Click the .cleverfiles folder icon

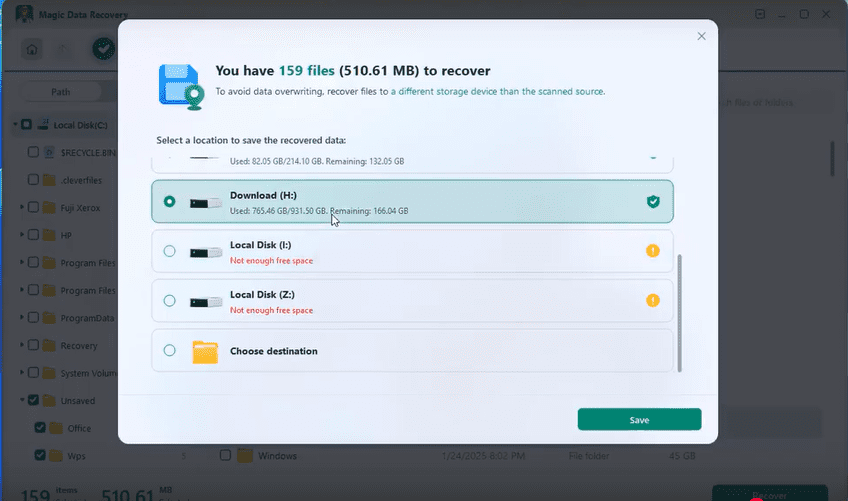pyautogui.click(x=49, y=180)
